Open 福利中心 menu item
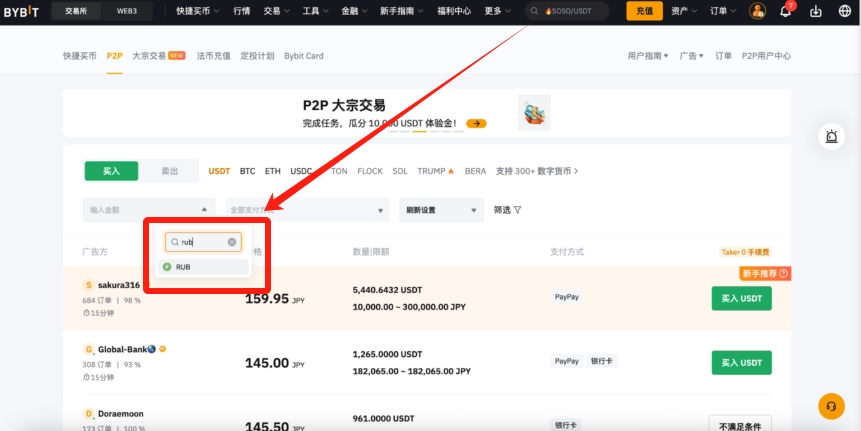Image resolution: width=861 pixels, height=431 pixels. pos(454,11)
